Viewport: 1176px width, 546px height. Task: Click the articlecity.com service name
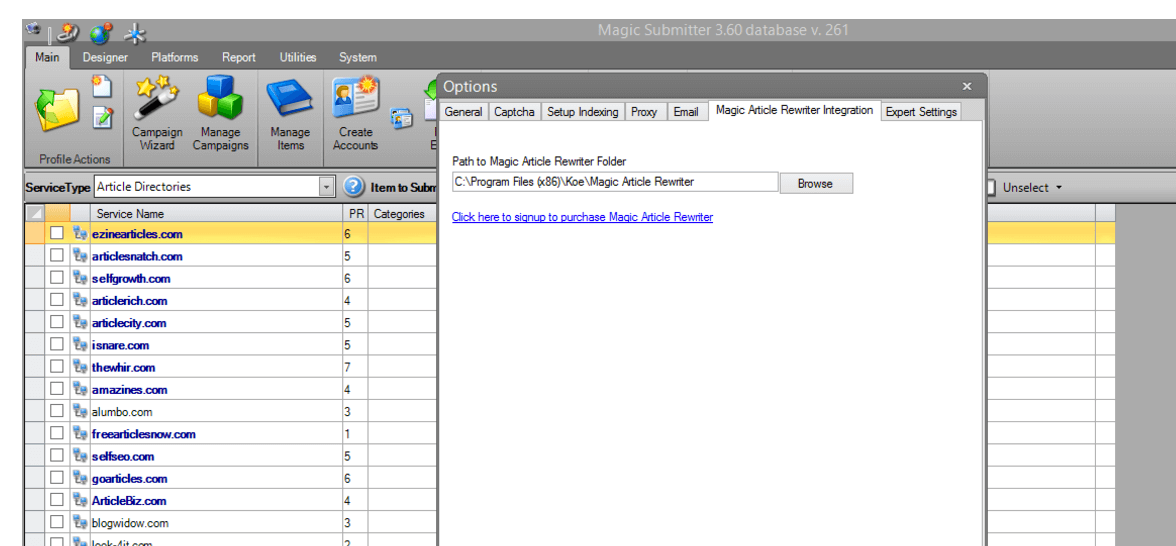pyautogui.click(x=129, y=323)
